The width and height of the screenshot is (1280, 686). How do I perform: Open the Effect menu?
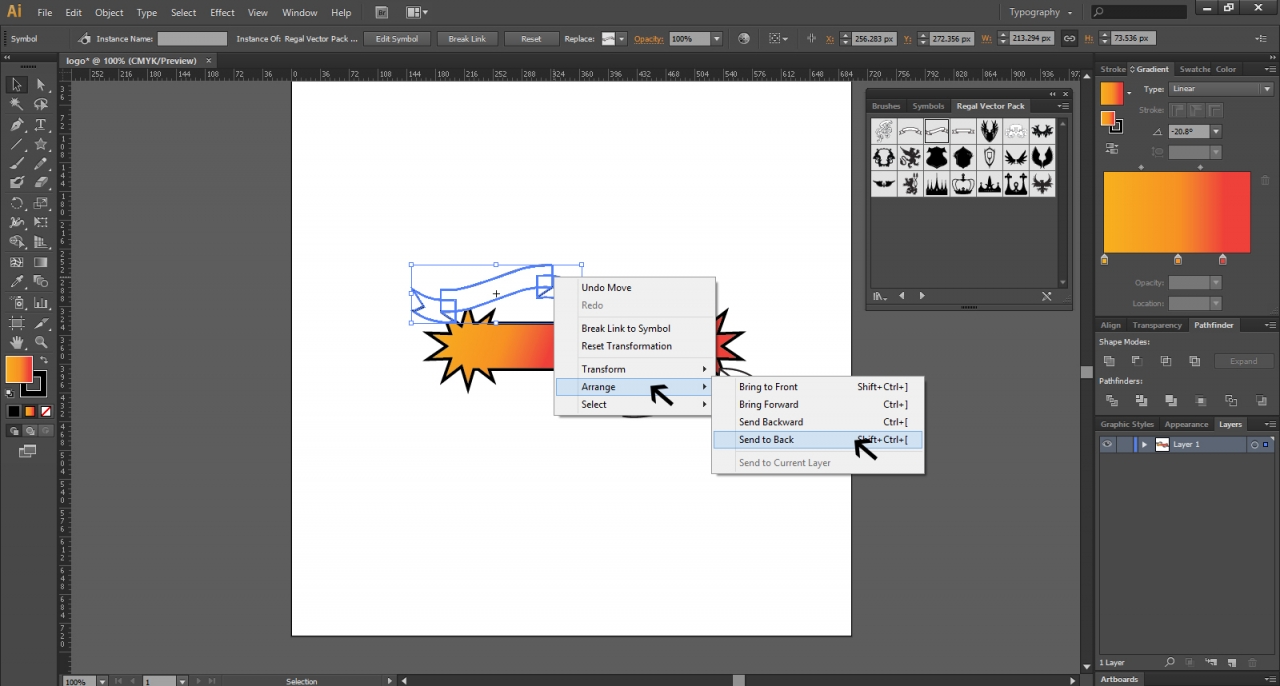pyautogui.click(x=222, y=12)
